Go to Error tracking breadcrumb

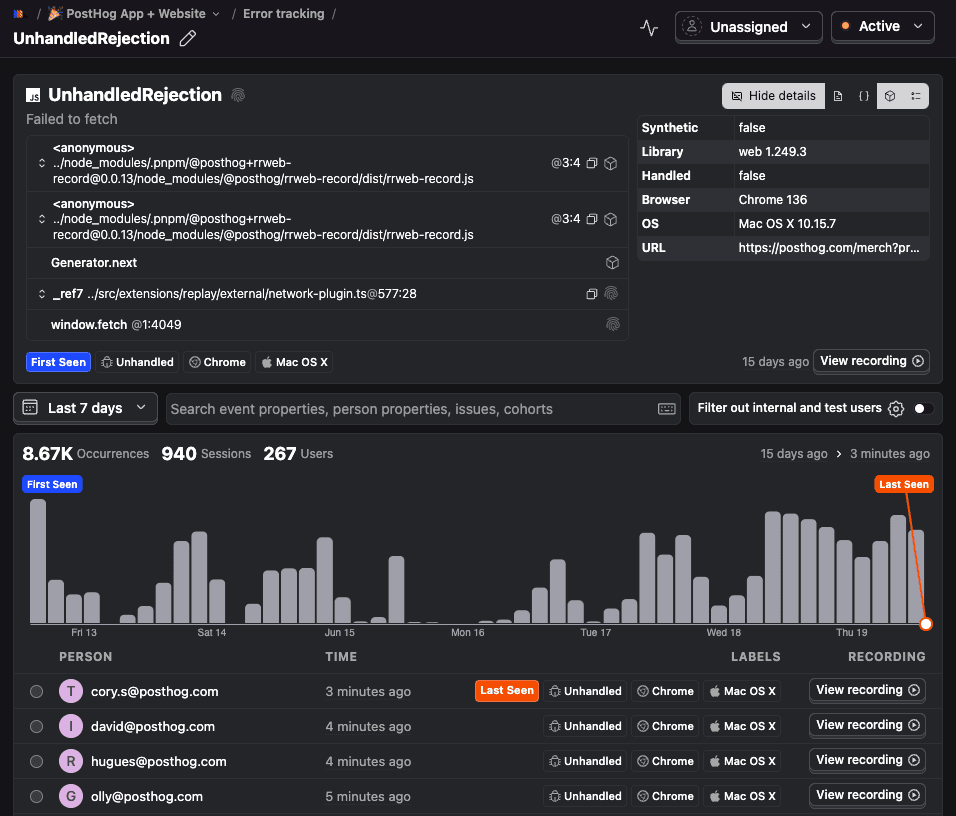point(284,13)
